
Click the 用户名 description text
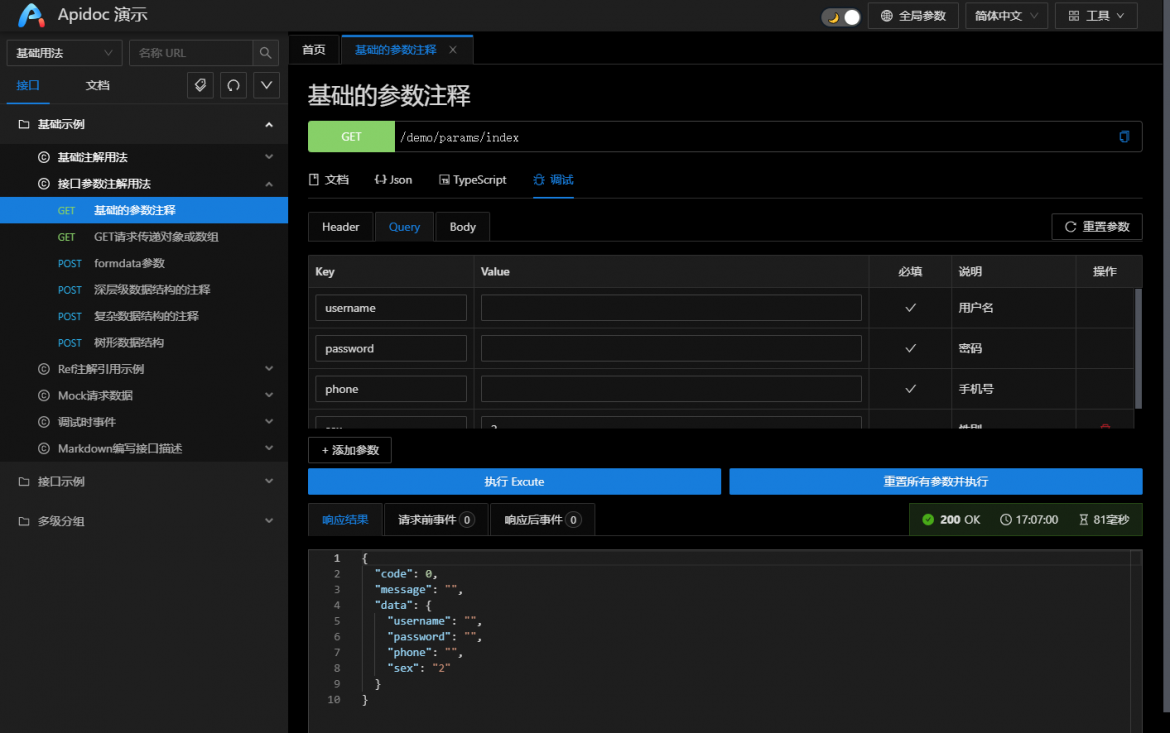coord(976,308)
